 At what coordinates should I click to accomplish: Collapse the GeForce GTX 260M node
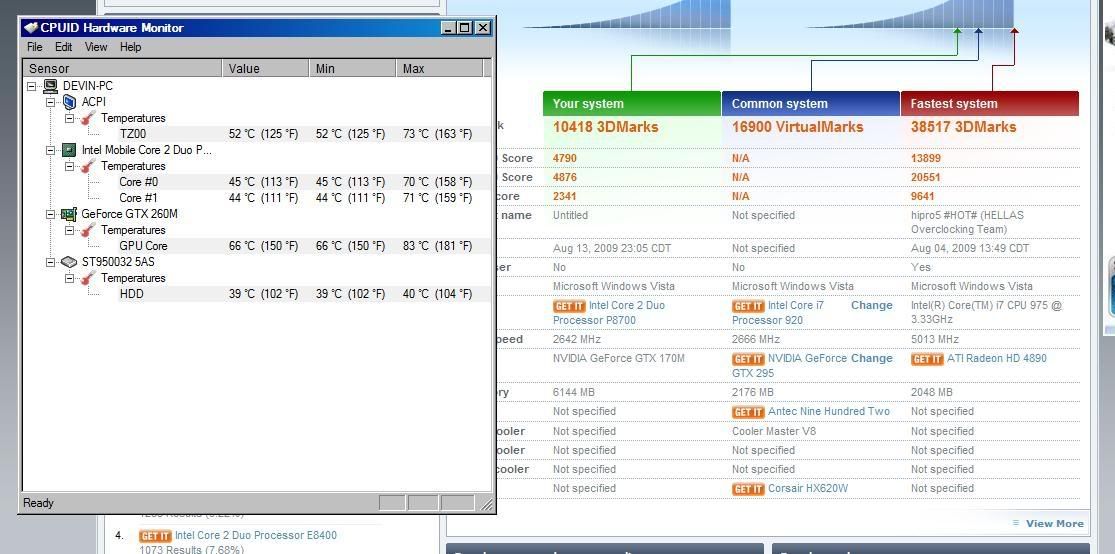coord(50,214)
